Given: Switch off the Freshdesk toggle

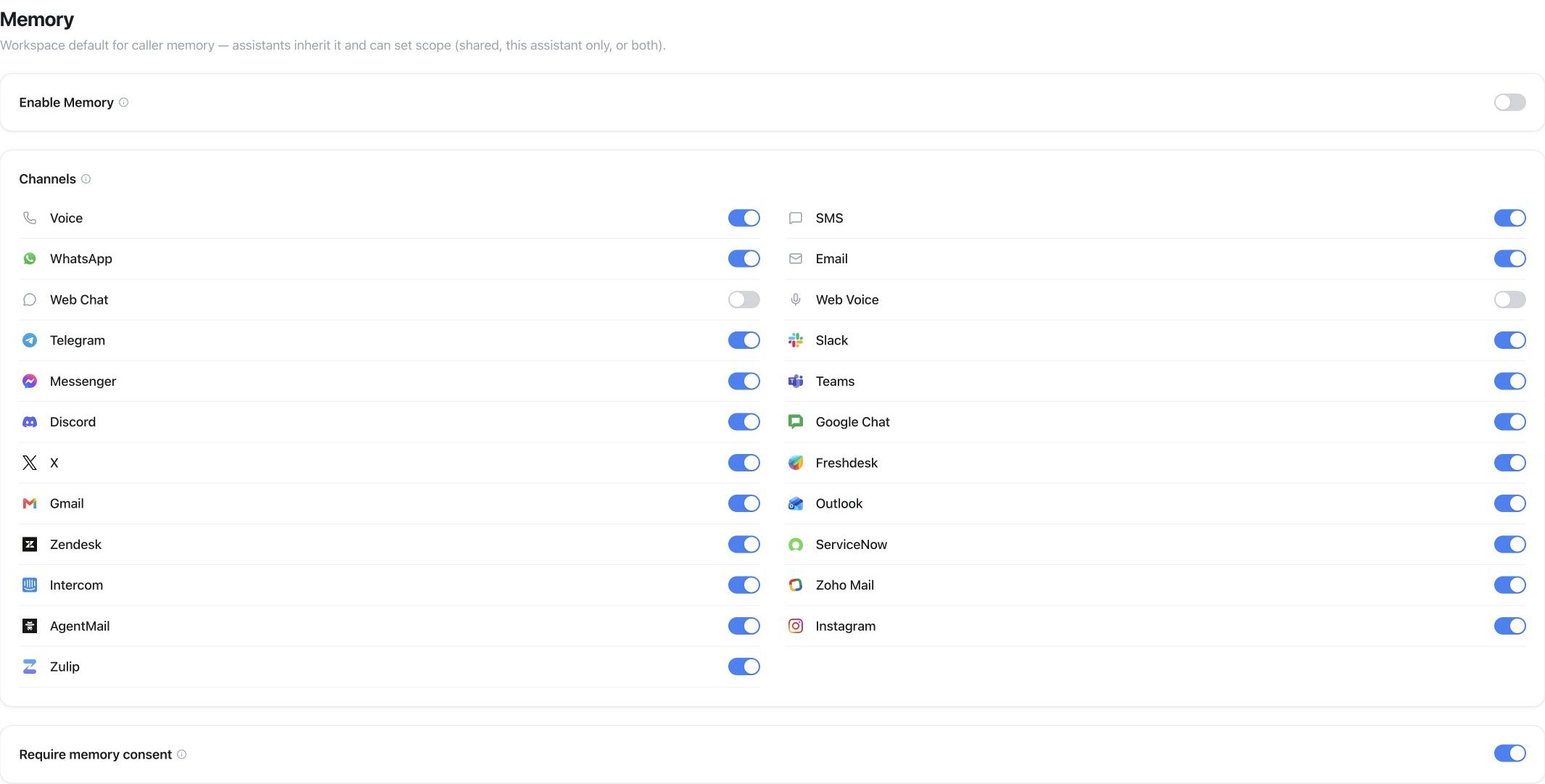Looking at the screenshot, I should click(x=1509, y=463).
